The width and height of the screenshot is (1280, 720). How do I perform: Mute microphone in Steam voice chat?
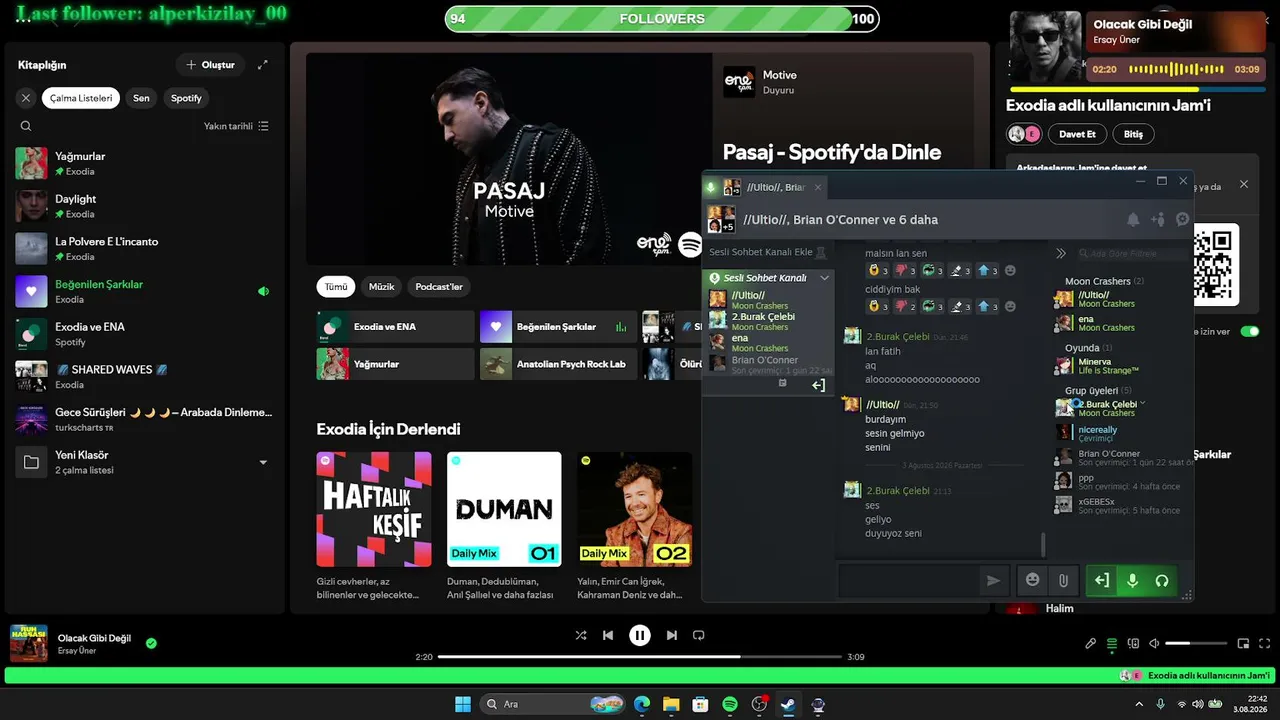click(1132, 580)
